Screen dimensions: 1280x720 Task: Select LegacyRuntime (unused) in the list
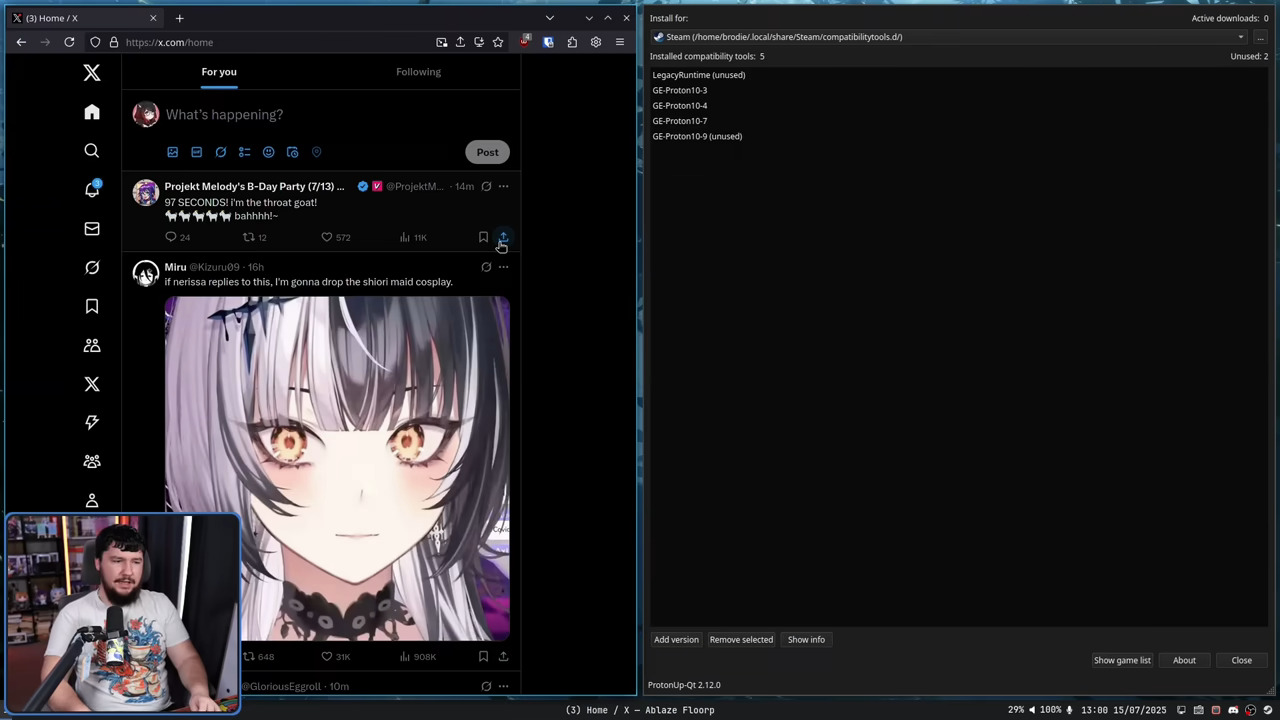coord(699,75)
